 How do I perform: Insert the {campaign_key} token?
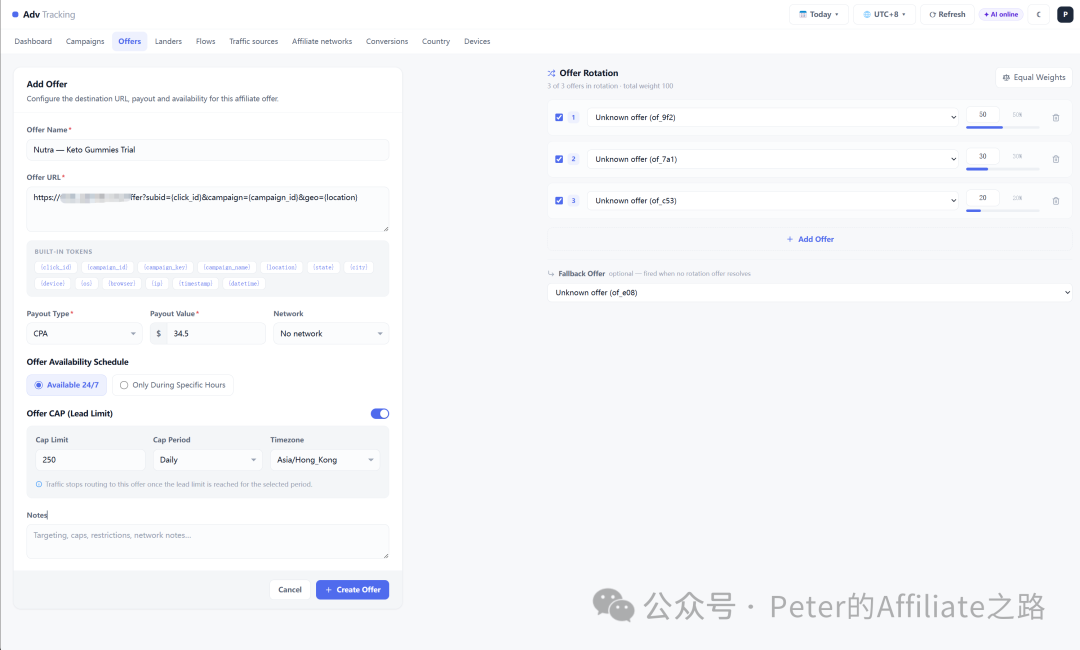[x=165, y=267]
